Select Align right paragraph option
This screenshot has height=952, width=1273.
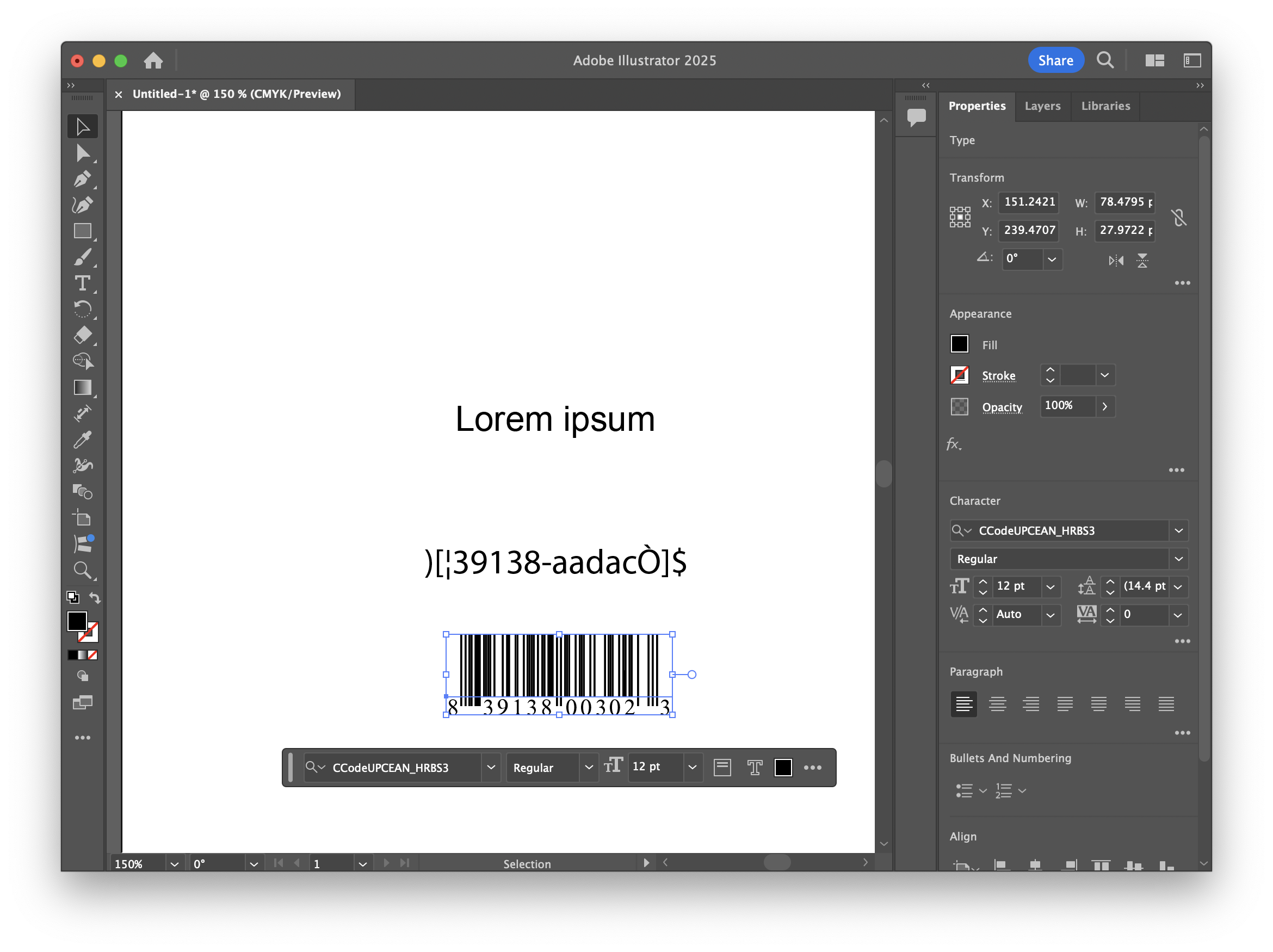tap(1031, 703)
